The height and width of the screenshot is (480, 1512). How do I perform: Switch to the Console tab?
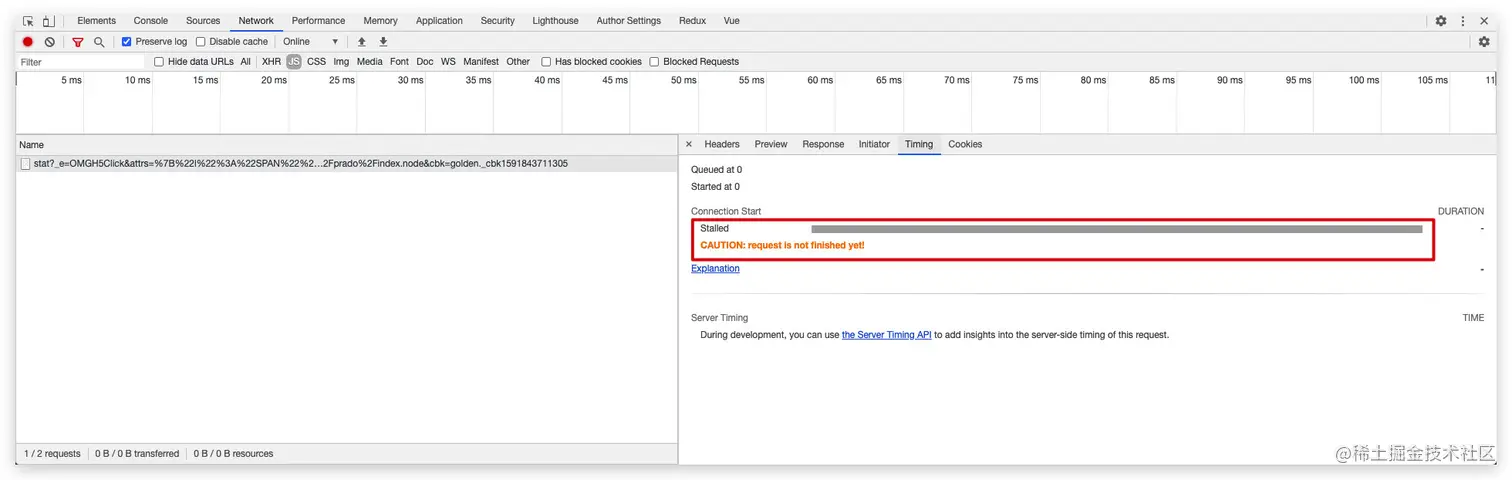(151, 21)
